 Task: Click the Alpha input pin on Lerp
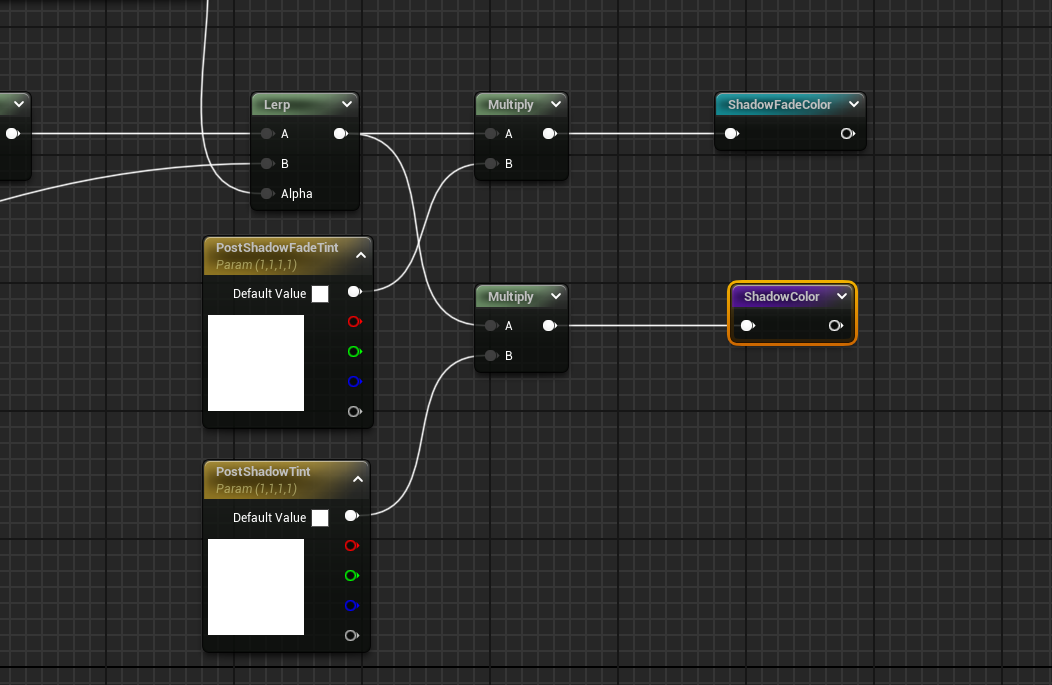tap(267, 194)
